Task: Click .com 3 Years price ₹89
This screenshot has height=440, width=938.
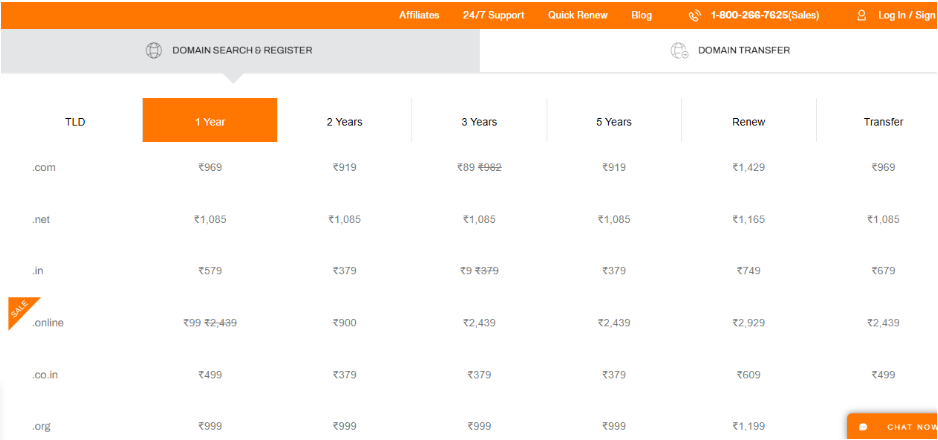Action: coord(466,167)
